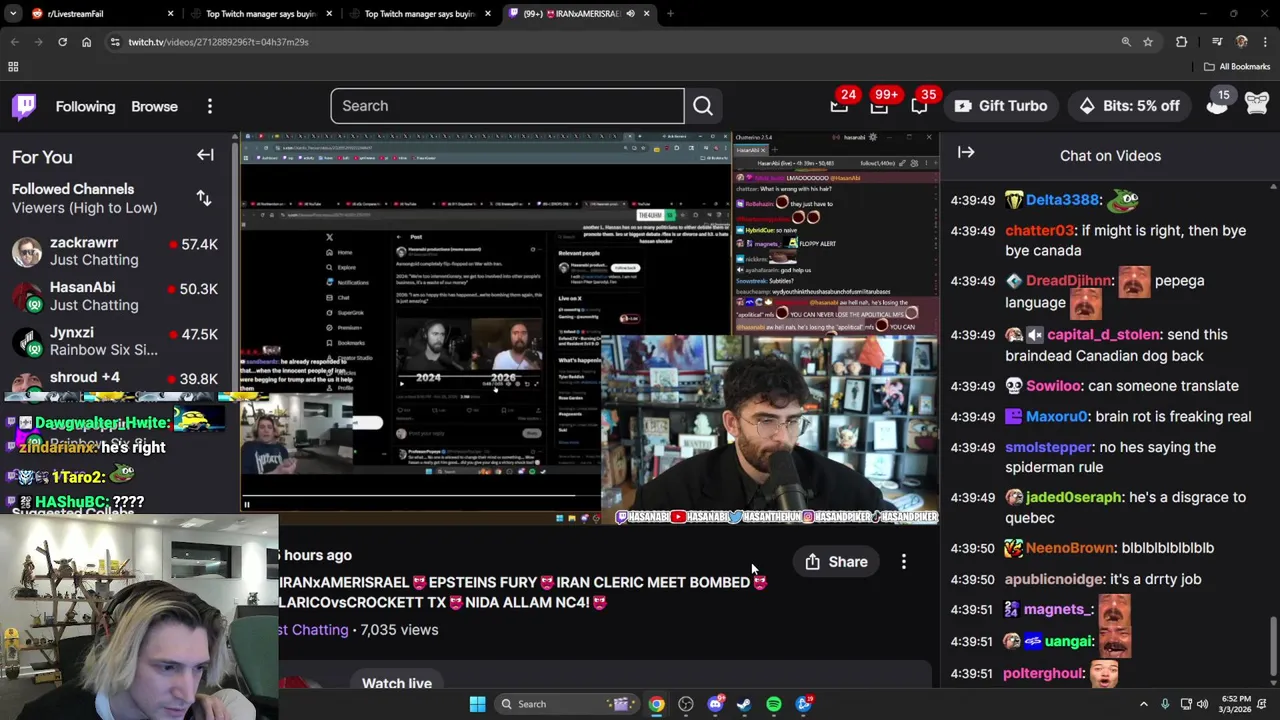Switch to second Top Twitch manager tab

260,14
